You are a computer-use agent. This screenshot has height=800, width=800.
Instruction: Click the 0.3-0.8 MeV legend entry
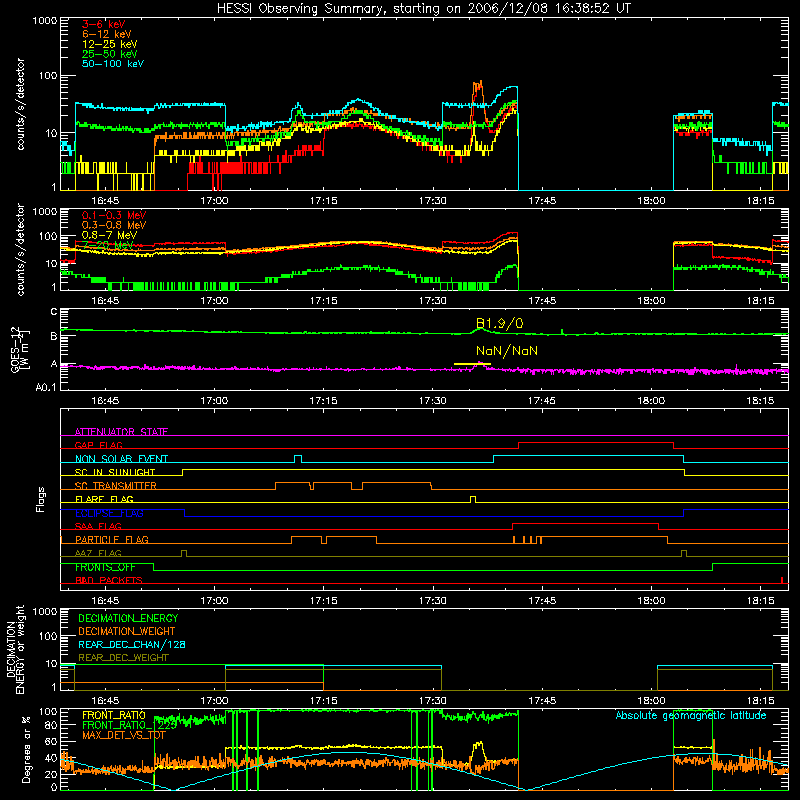pyautogui.click(x=114, y=225)
